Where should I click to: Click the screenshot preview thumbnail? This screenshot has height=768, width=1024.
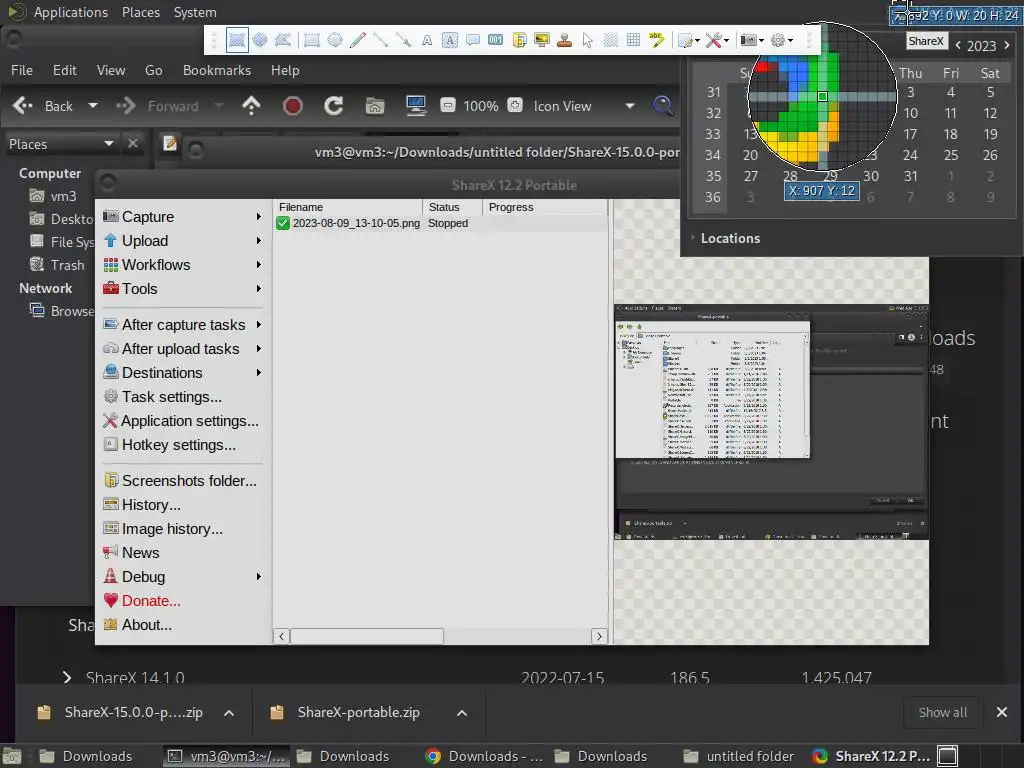pyautogui.click(x=771, y=422)
